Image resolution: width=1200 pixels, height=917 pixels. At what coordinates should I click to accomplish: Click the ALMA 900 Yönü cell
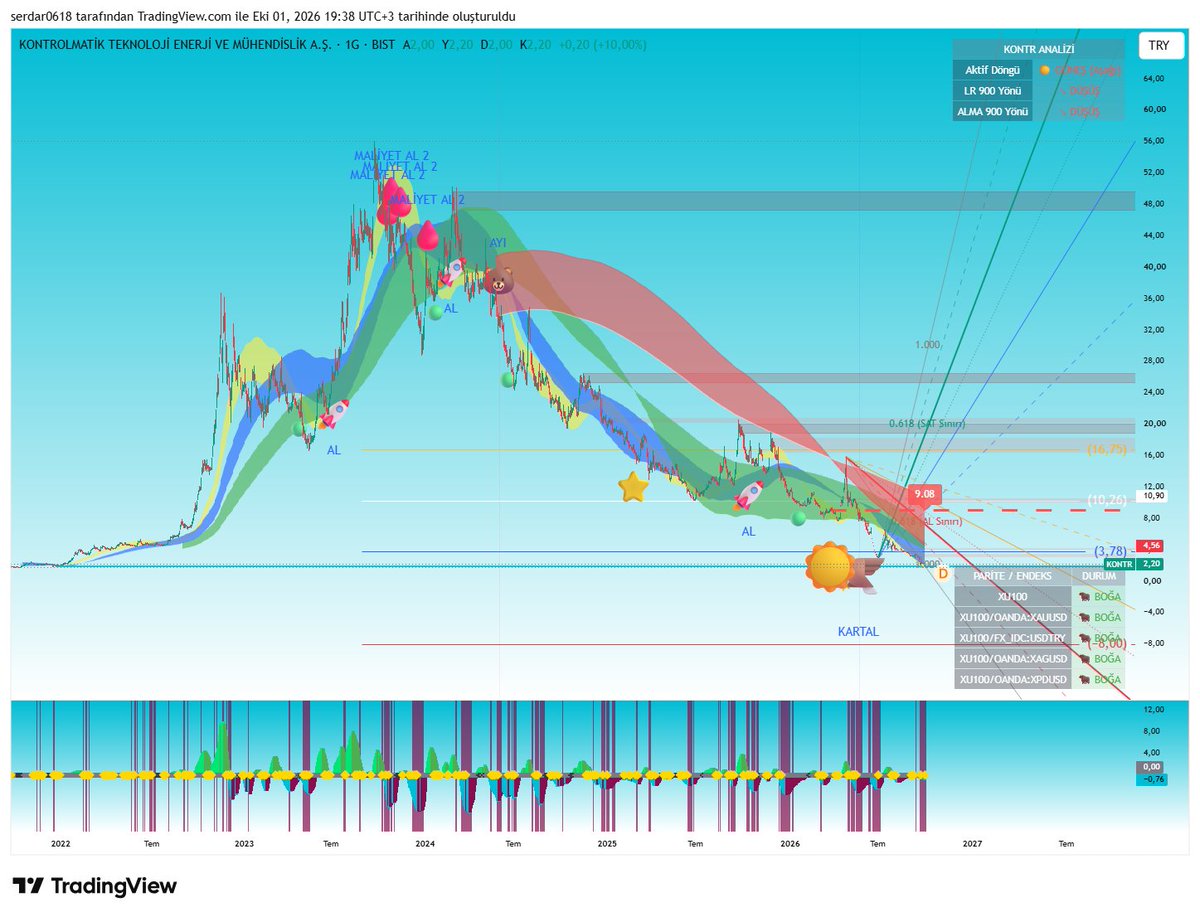[x=992, y=112]
